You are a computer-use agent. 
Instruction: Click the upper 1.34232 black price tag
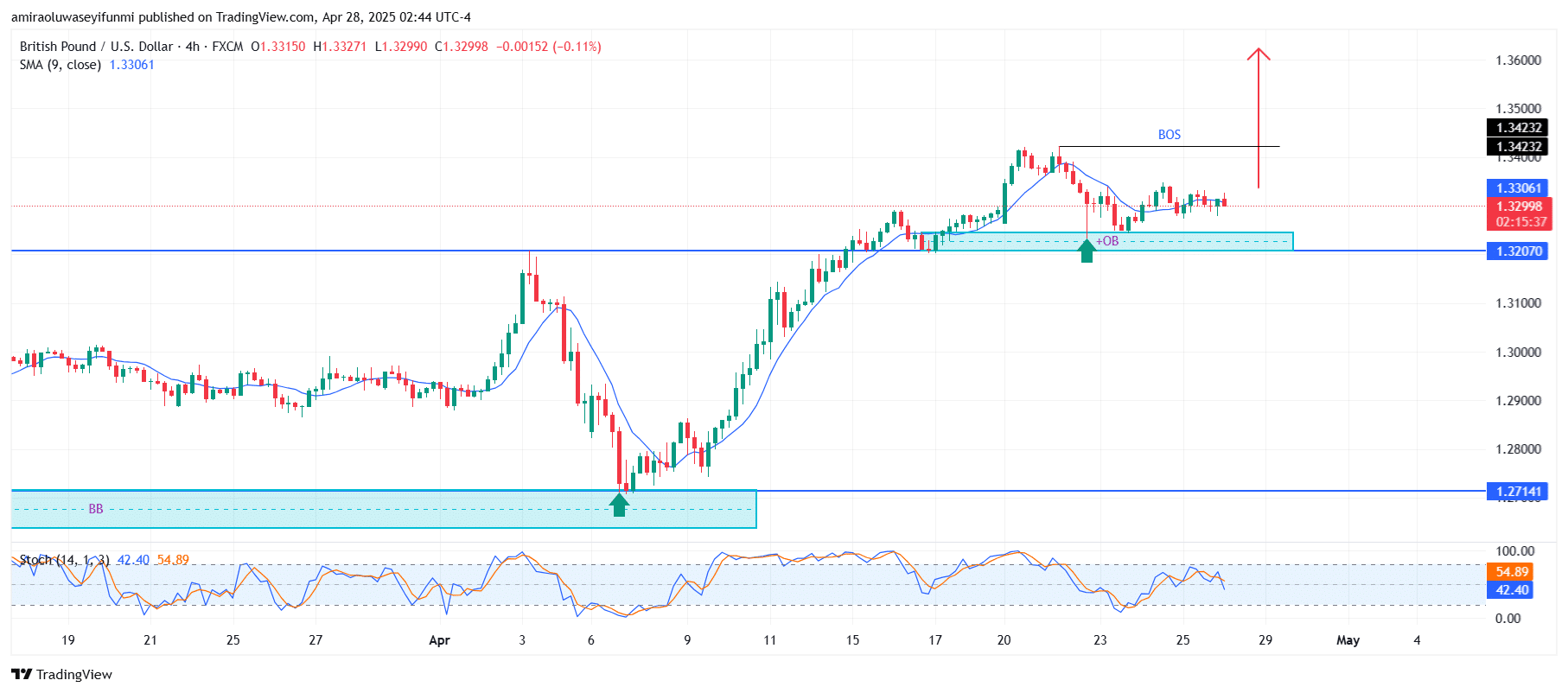[x=1519, y=128]
